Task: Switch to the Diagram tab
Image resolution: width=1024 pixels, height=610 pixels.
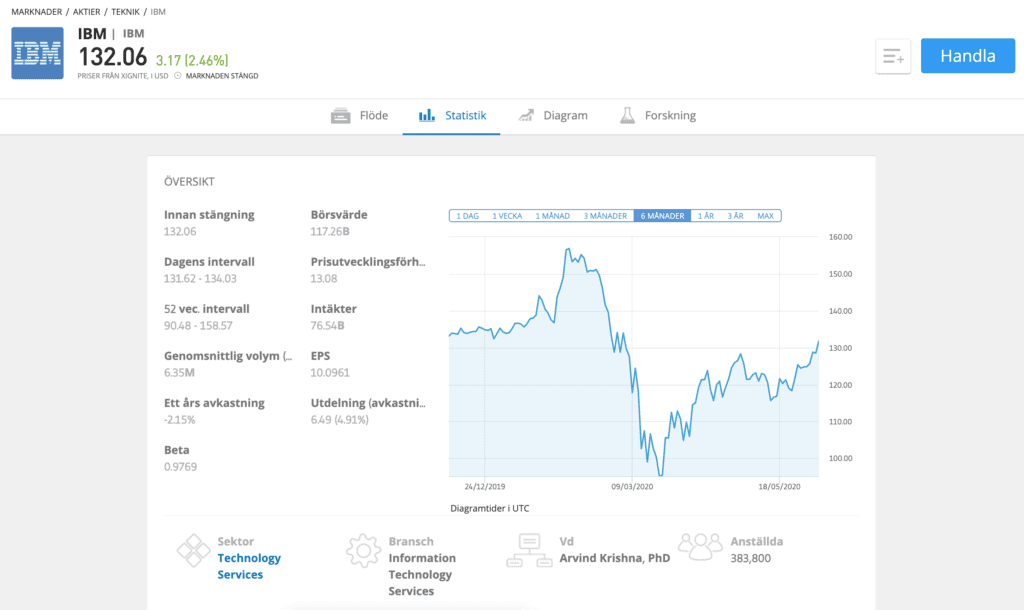Action: tap(552, 116)
